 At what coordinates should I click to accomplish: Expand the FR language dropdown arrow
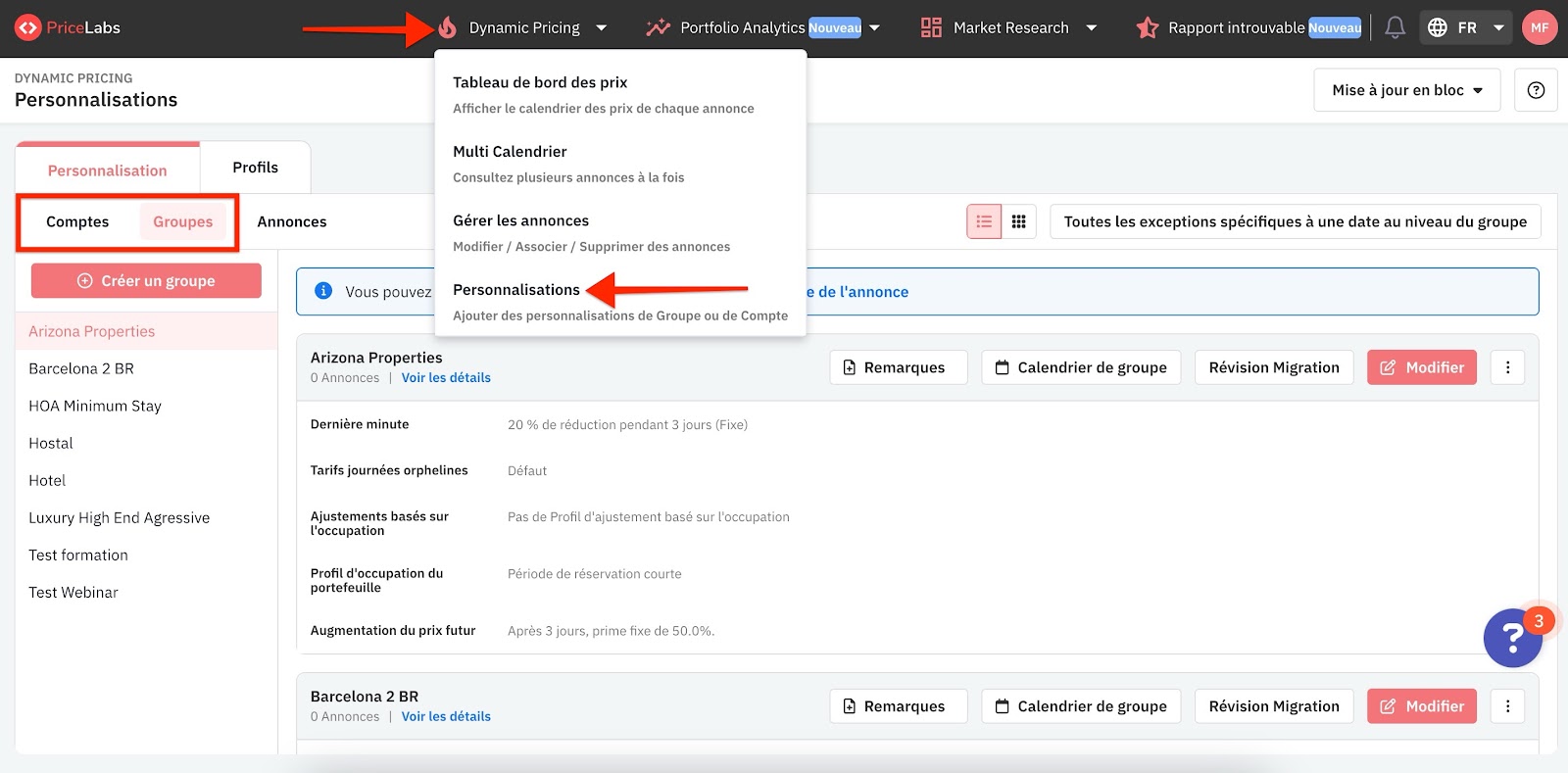tap(1498, 27)
